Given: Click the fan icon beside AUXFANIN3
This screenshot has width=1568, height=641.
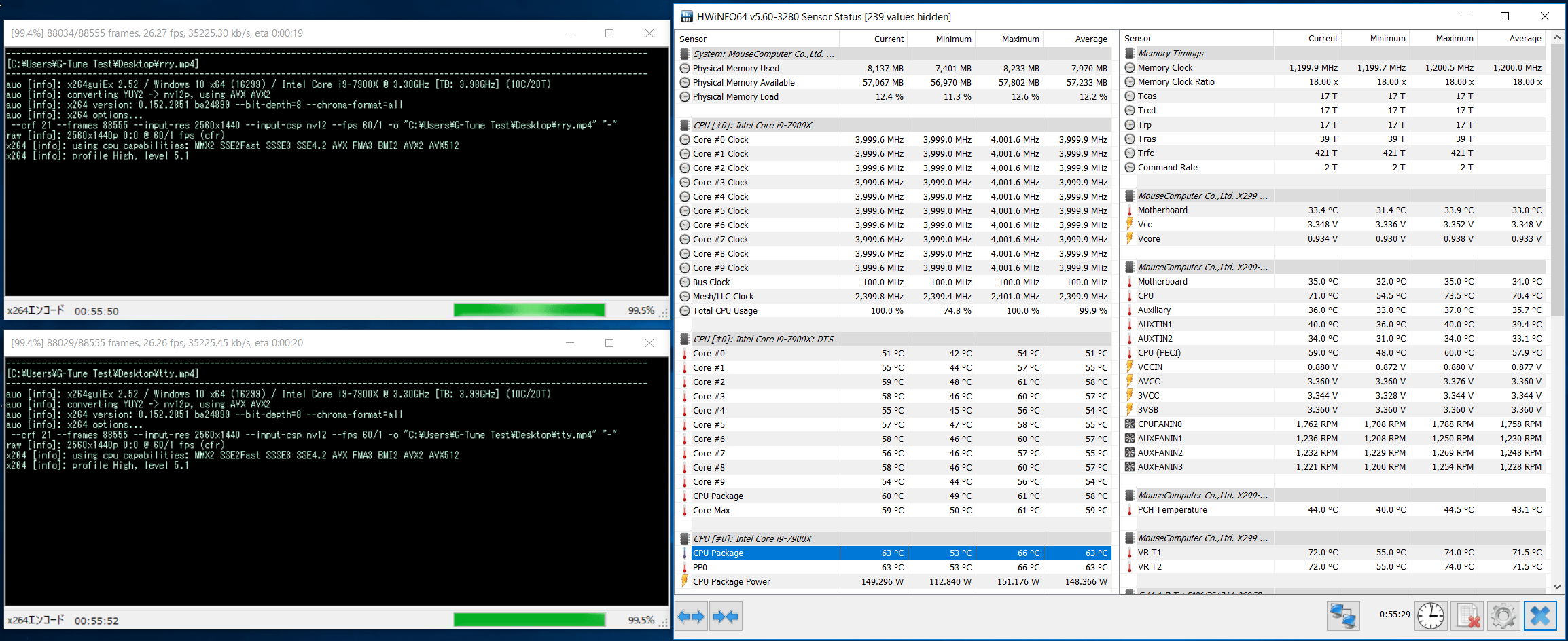Looking at the screenshot, I should [x=1130, y=467].
